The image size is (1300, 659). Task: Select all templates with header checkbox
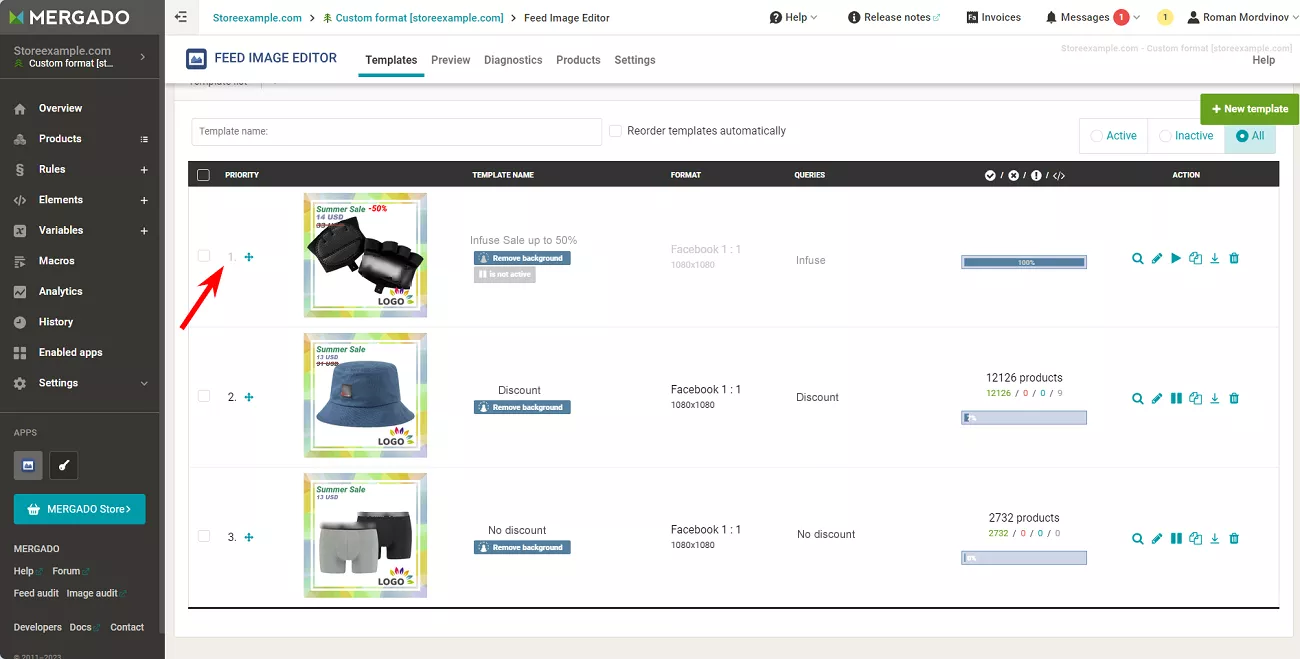click(x=204, y=175)
